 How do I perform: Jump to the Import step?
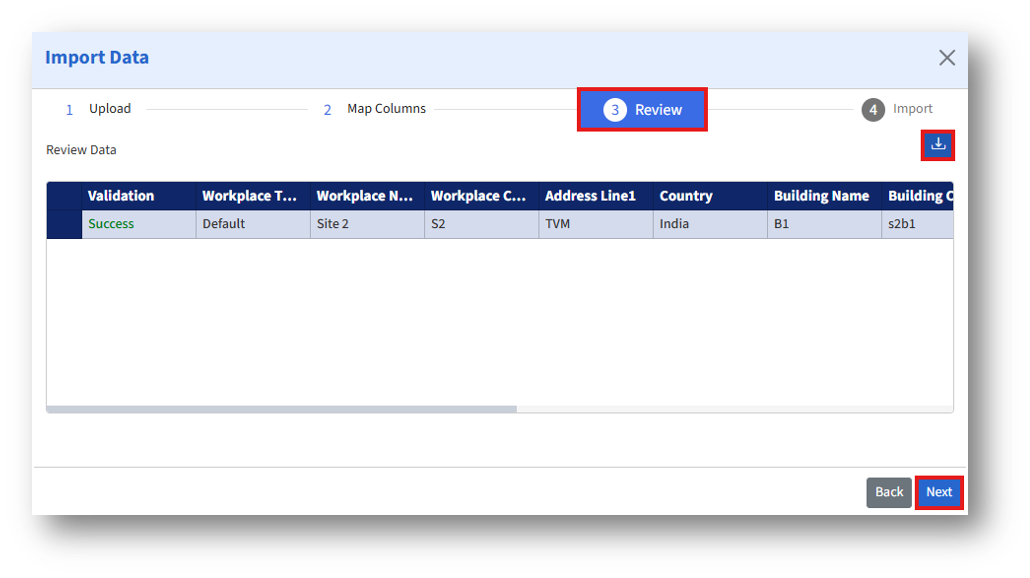point(897,109)
